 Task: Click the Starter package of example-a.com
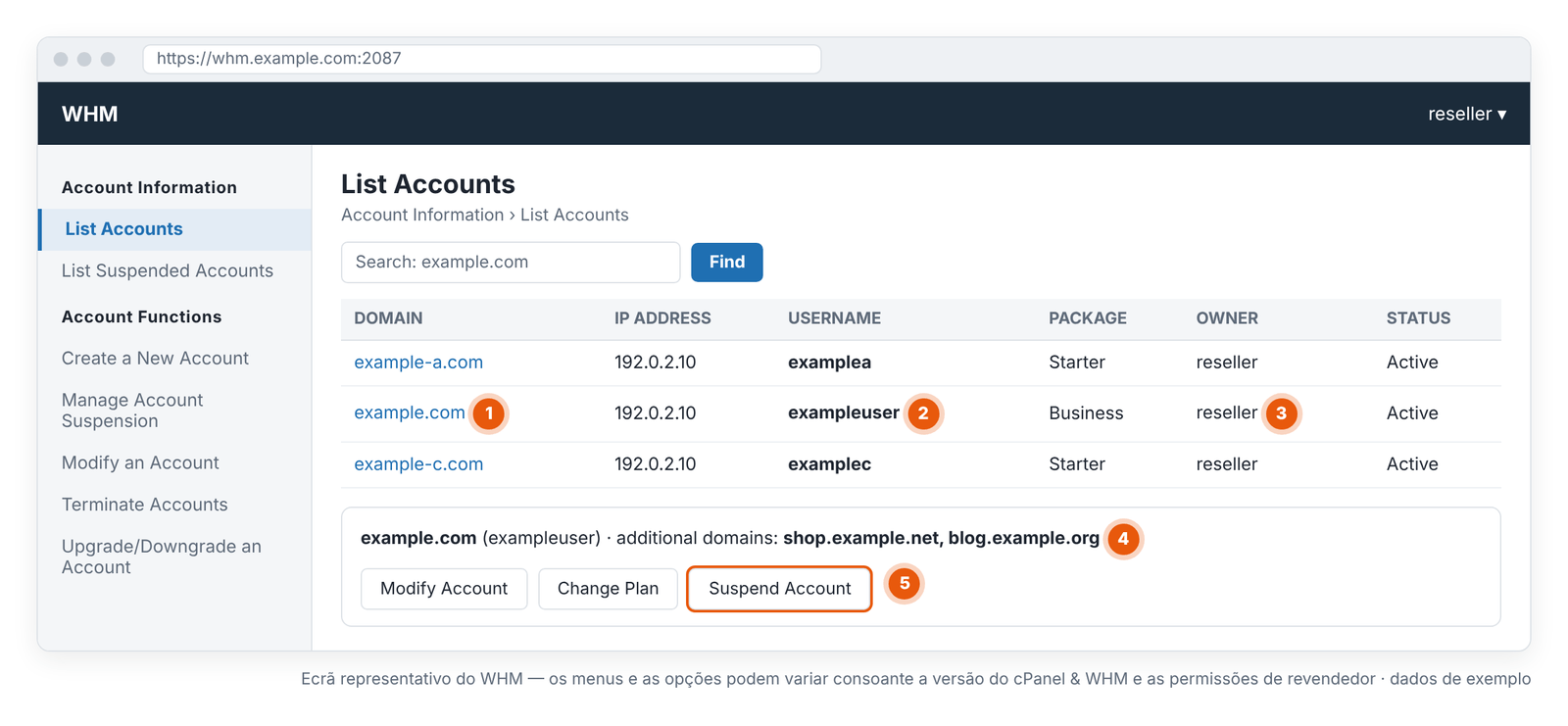click(x=1077, y=363)
